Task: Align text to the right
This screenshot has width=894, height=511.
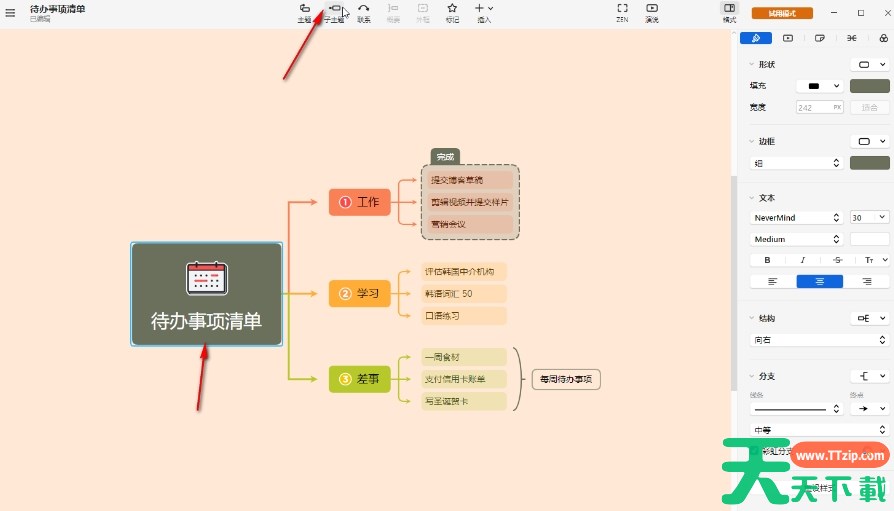Action: click(x=866, y=281)
